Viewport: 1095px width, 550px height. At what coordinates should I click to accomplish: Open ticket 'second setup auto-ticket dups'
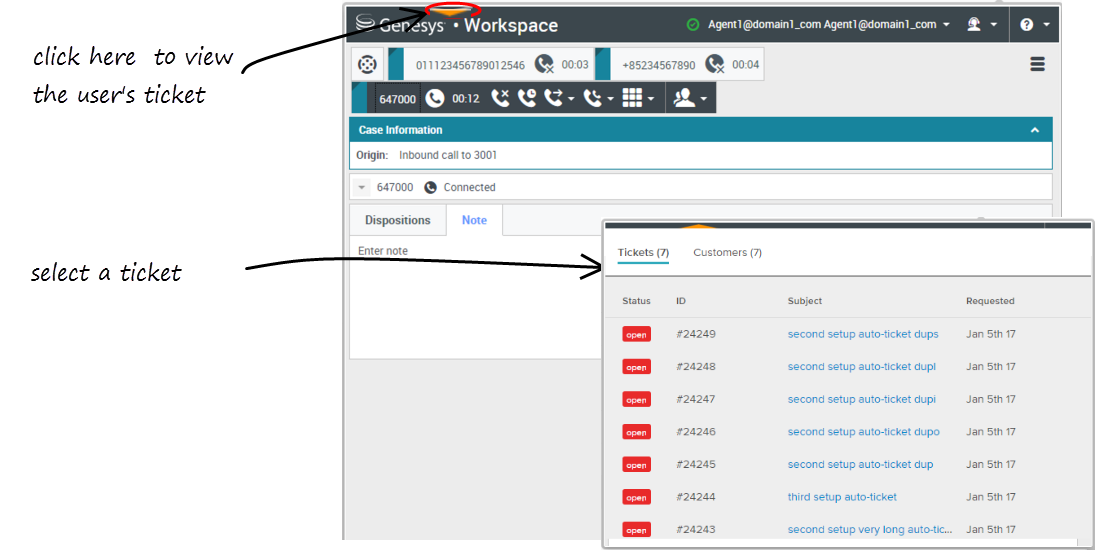tap(862, 334)
